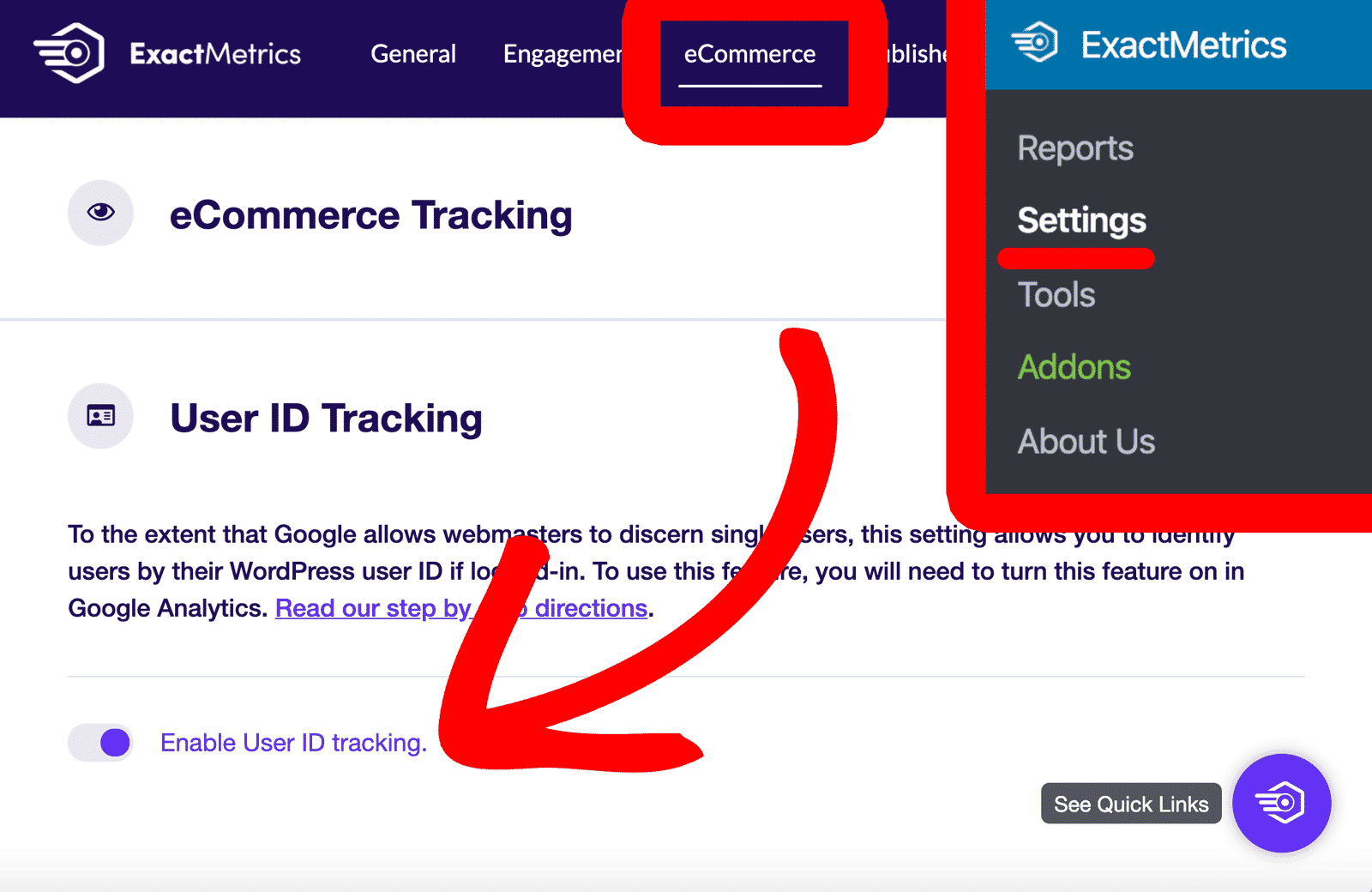Click the 'Enable User ID tracking.' label
The image size is (1372, 892).
[293, 743]
